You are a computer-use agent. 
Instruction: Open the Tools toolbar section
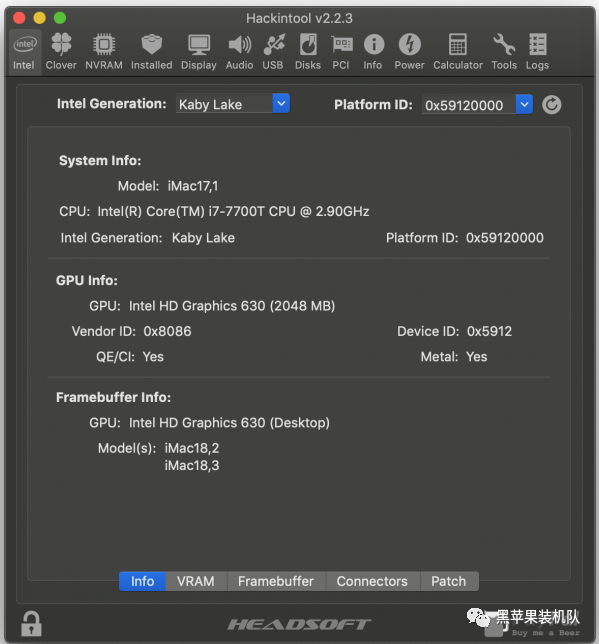[504, 52]
